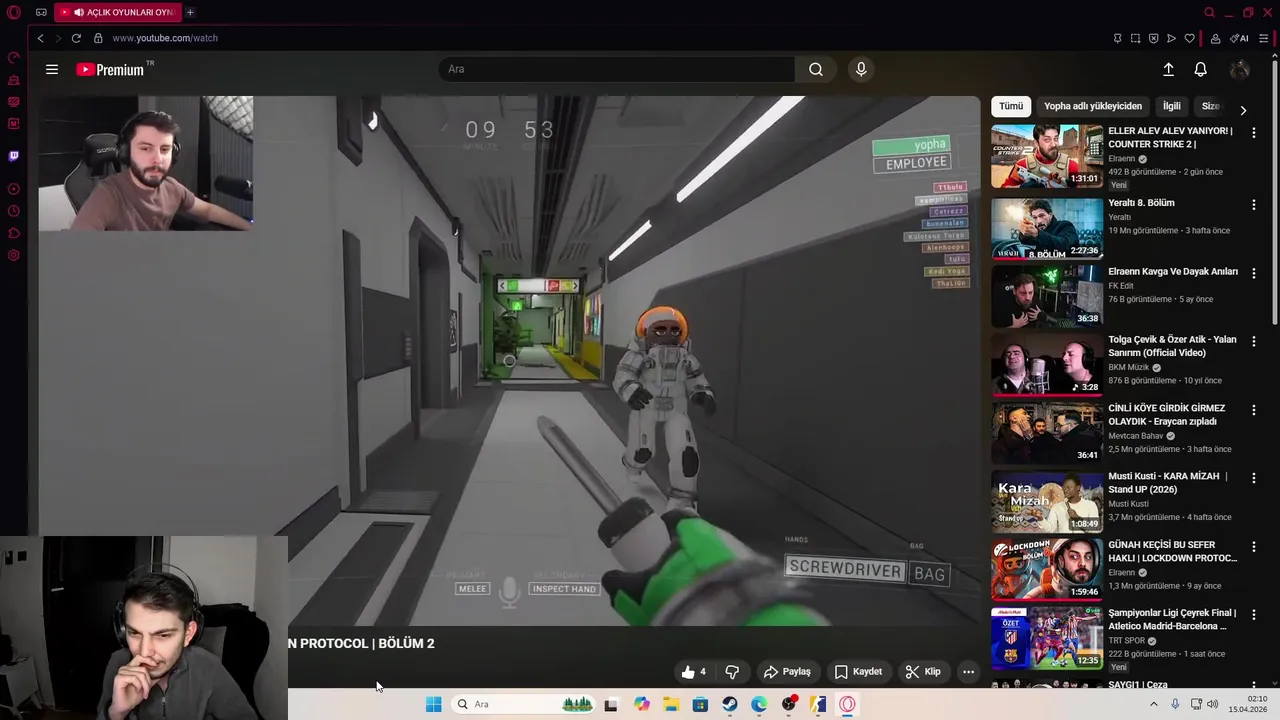This screenshot has width=1280, height=720.
Task: Open the YouTube create/upload icon
Action: (1168, 69)
